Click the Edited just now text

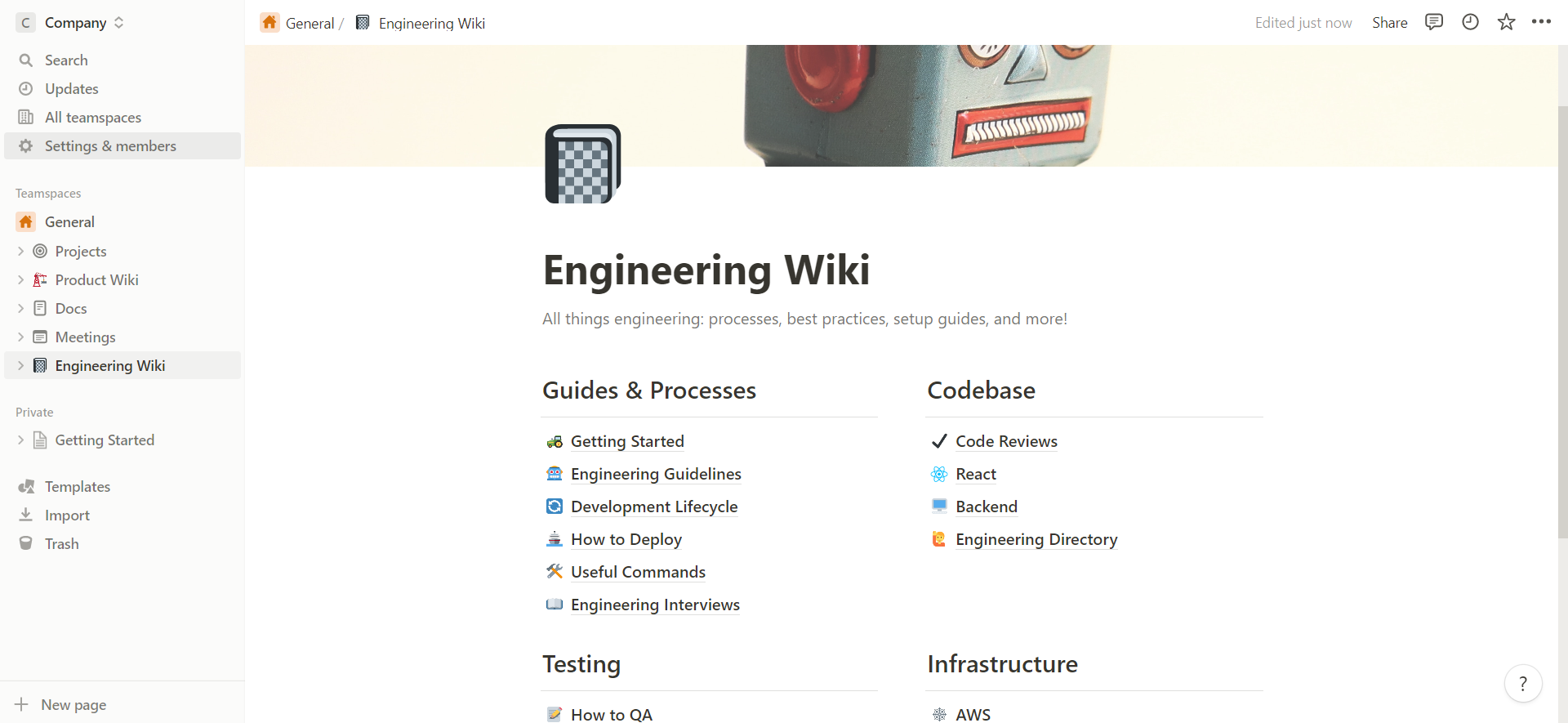coord(1303,23)
